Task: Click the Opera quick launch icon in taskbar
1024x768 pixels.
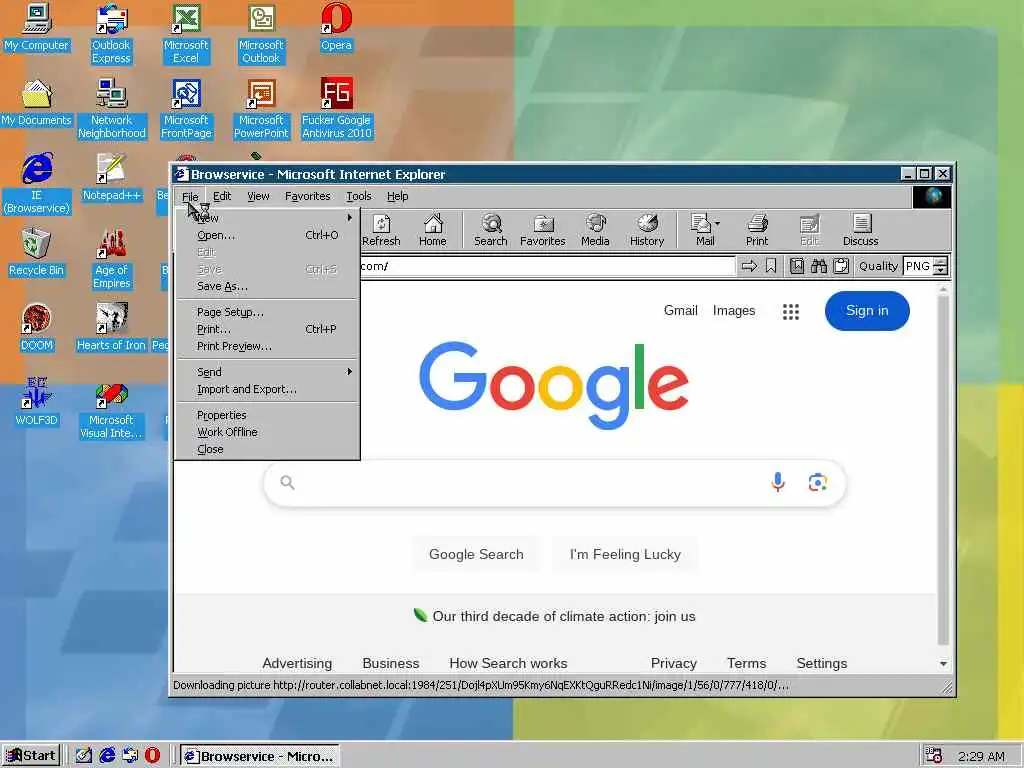Action: point(152,755)
